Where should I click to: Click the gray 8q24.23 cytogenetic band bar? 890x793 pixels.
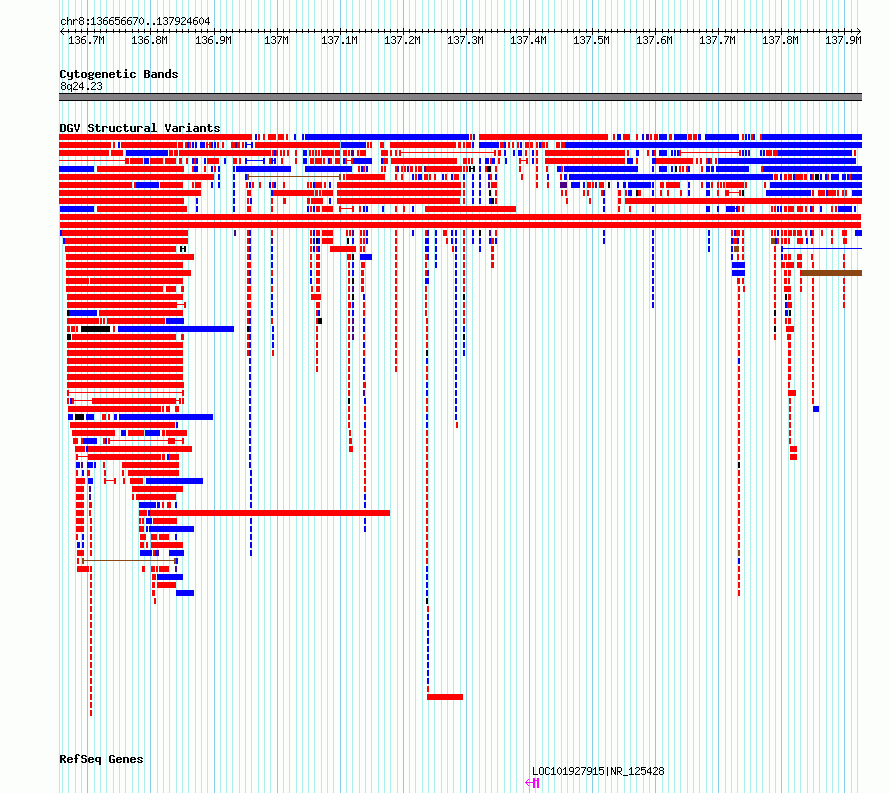point(460,97)
